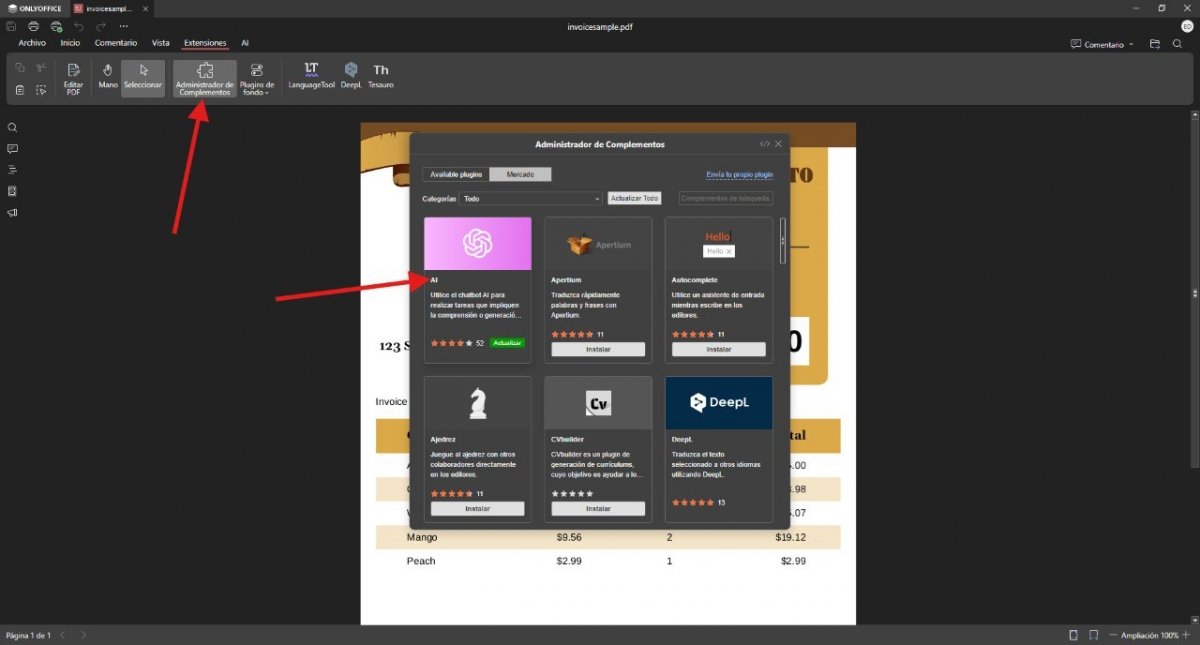Click the plugin list vertical scrollbar
Viewport: 1200px width, 645px height.
point(783,240)
